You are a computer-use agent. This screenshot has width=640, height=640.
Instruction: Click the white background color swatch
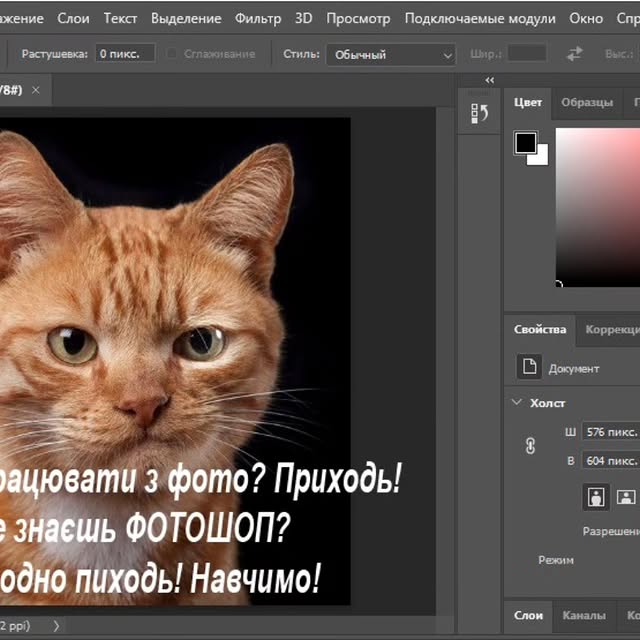pos(541,158)
